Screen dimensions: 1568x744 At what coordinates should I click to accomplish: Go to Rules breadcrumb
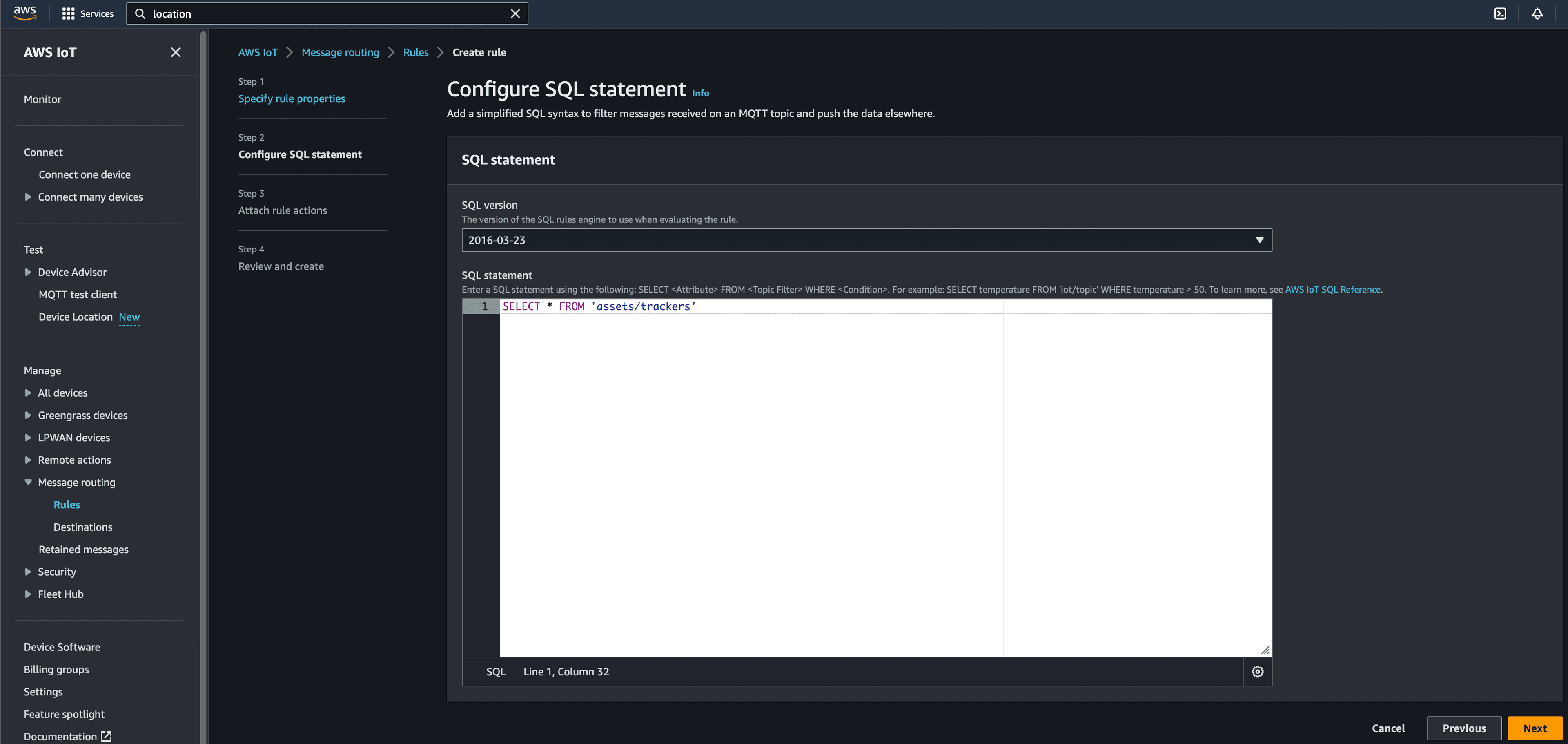(x=416, y=52)
